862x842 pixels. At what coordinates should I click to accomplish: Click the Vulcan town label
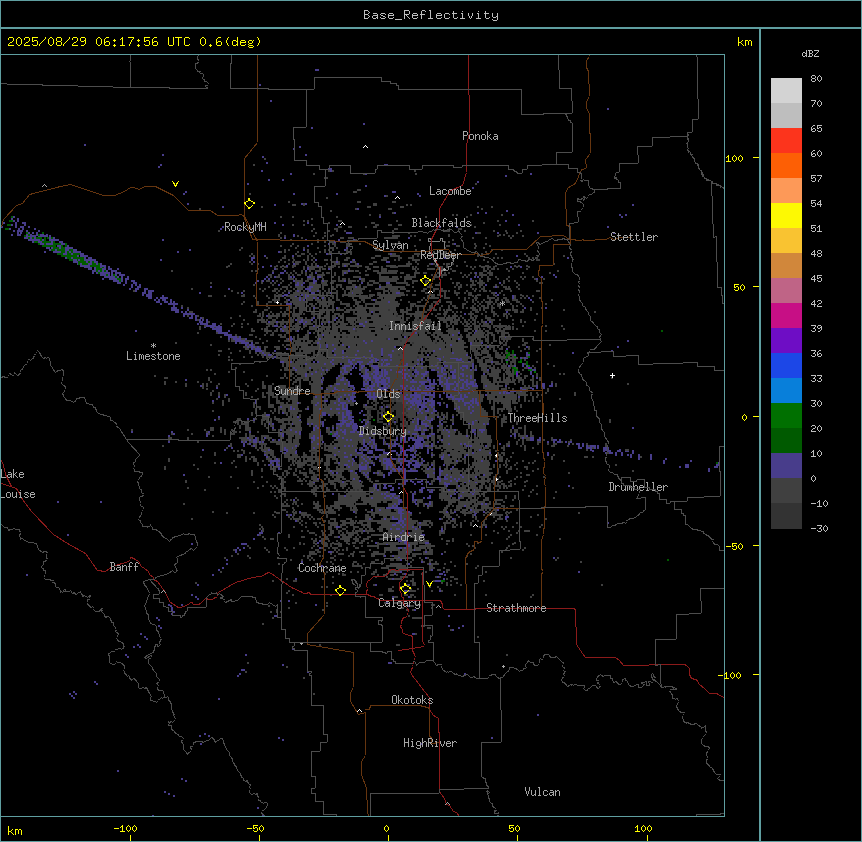click(542, 792)
